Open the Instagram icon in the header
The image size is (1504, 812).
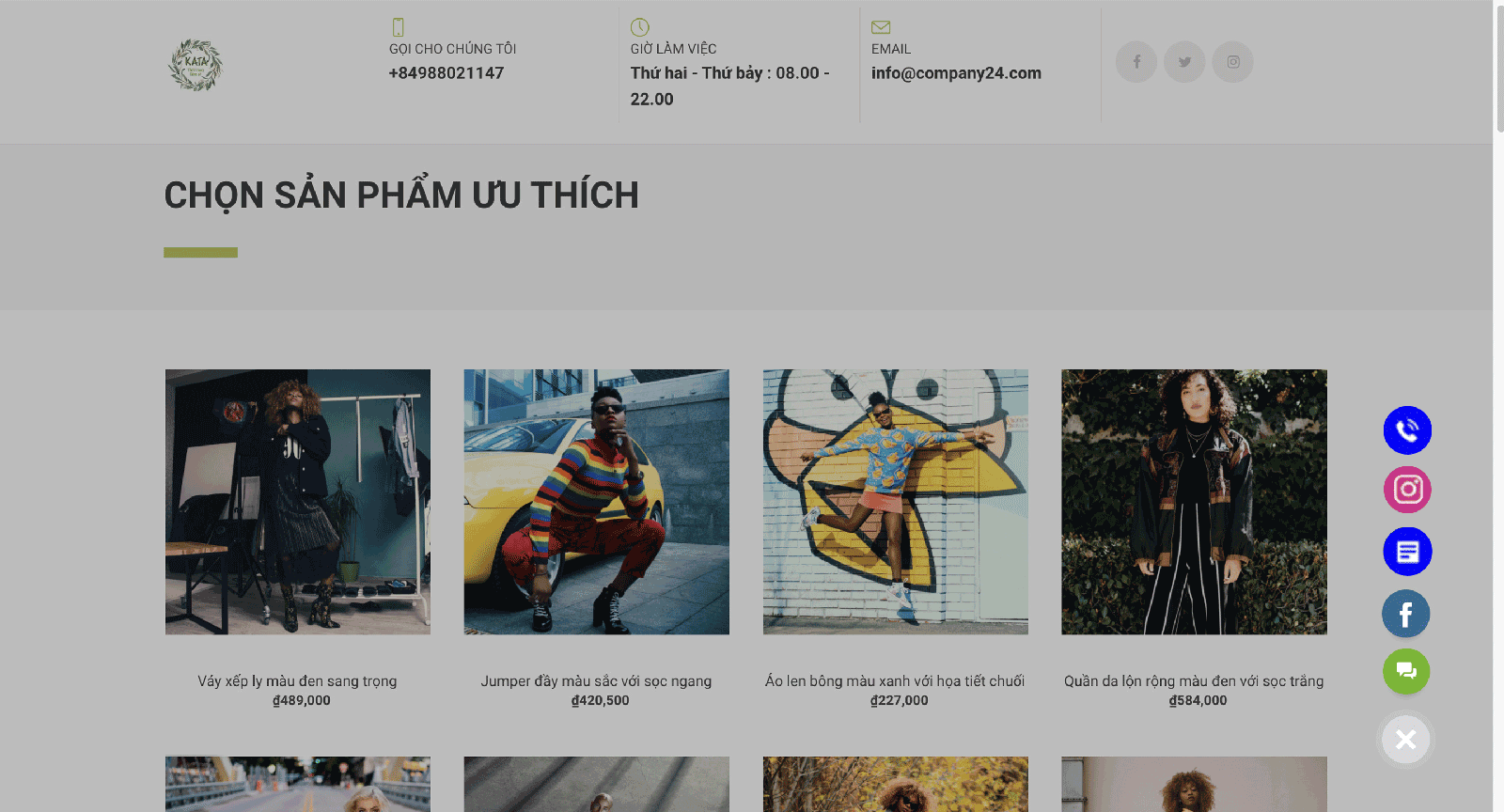click(1232, 62)
